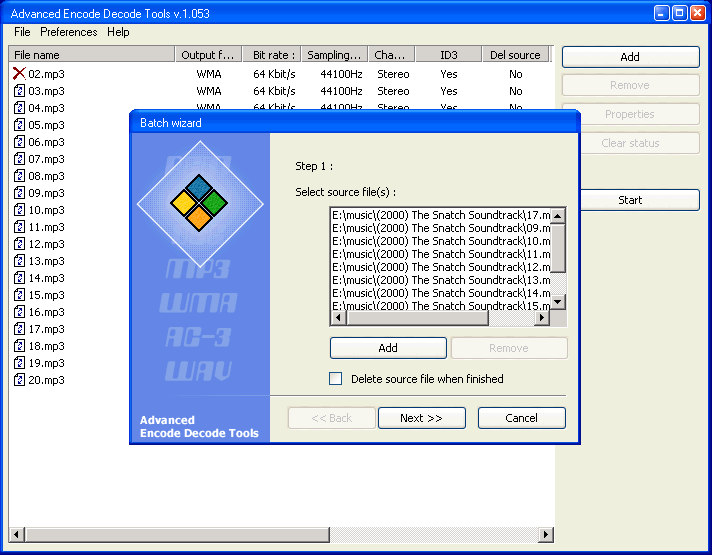The image size is (712, 555).
Task: Click the 44100Hz cell of 03.mp3
Action: click(x=341, y=91)
